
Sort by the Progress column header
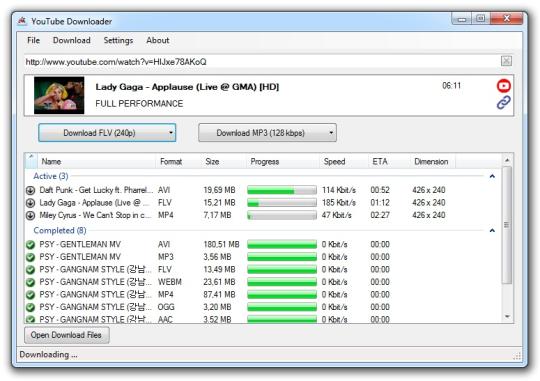282,161
